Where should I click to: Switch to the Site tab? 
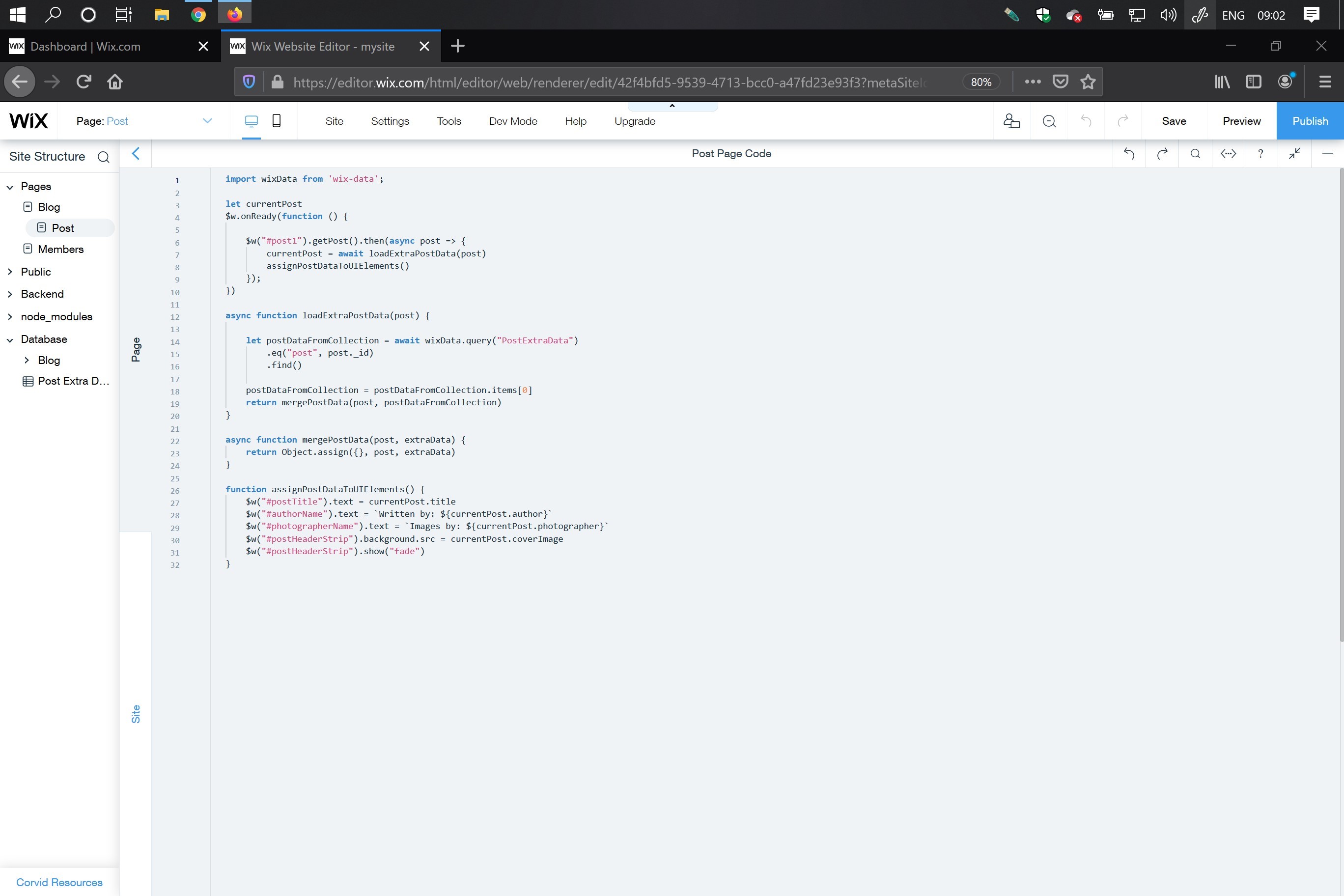[x=136, y=714]
